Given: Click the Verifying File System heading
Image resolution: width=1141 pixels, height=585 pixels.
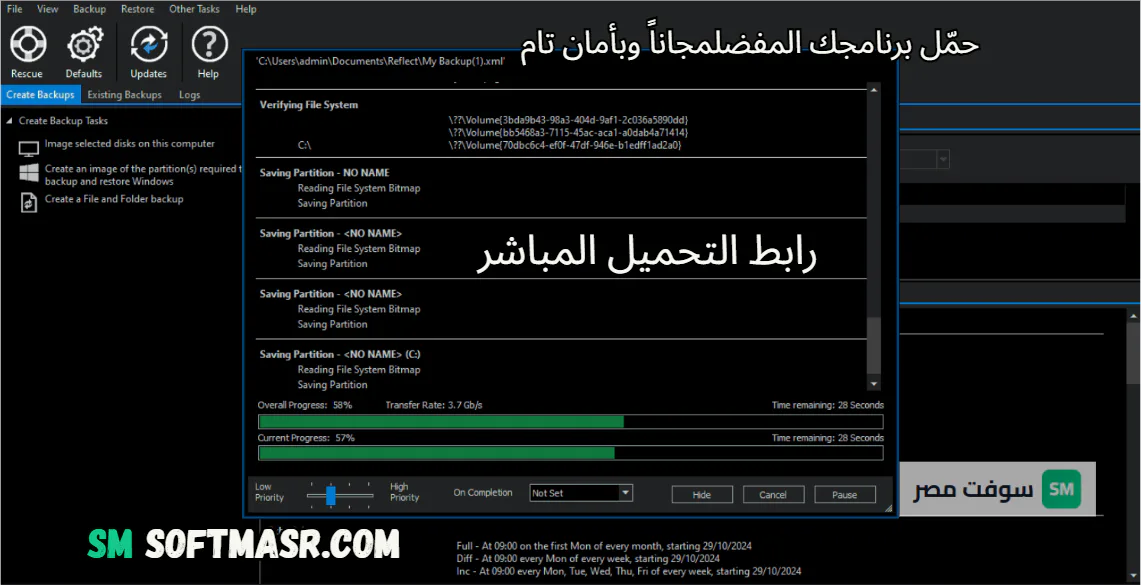Looking at the screenshot, I should (309, 105).
